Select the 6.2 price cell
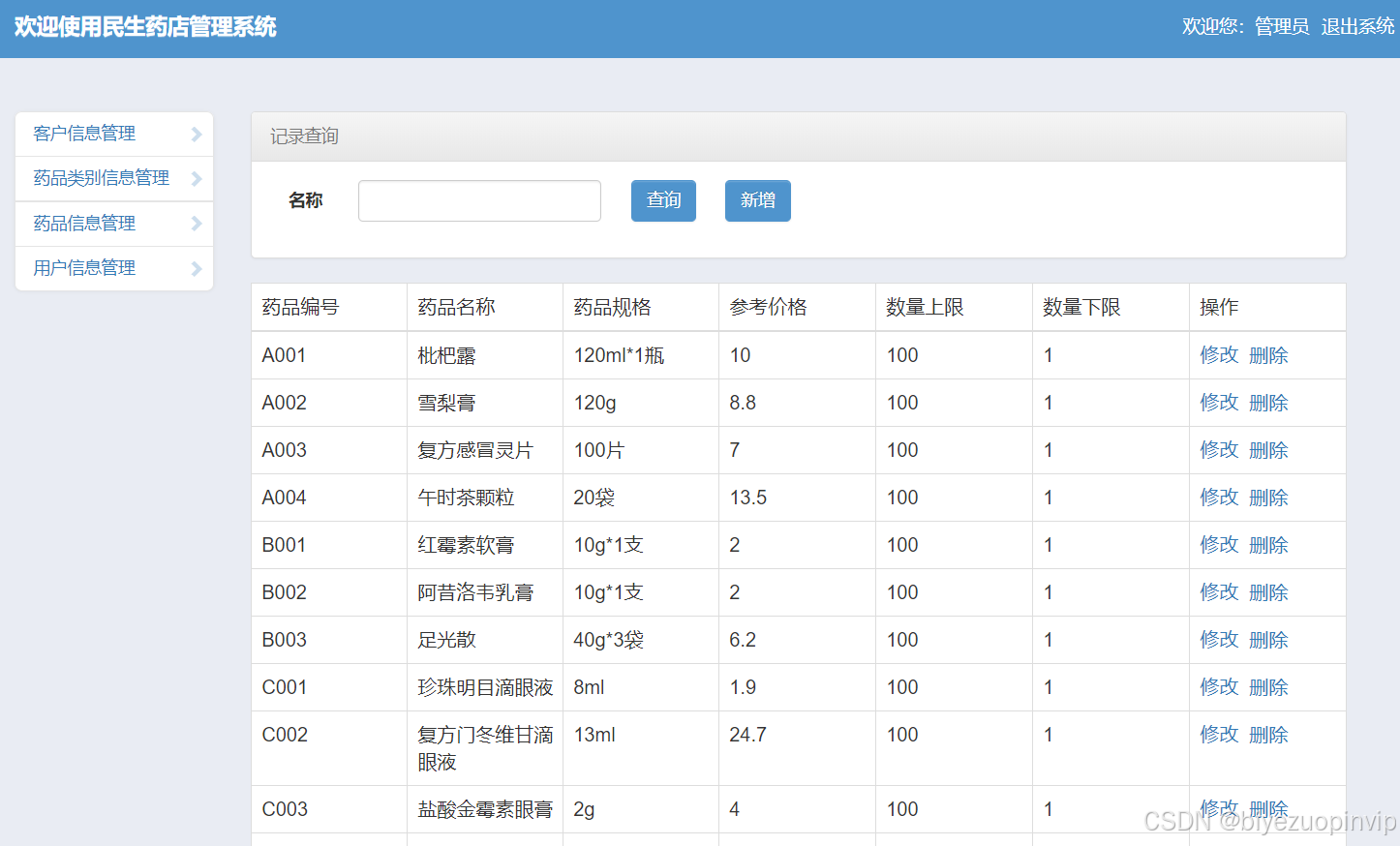The height and width of the screenshot is (846, 1400). (x=797, y=640)
